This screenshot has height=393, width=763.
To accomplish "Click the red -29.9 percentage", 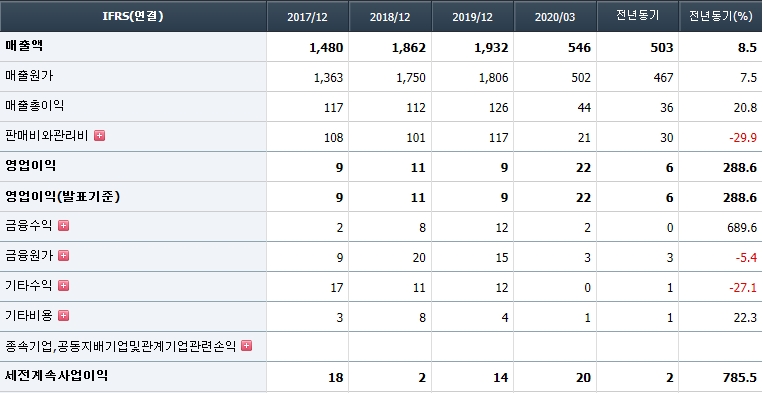I will 743,138.
